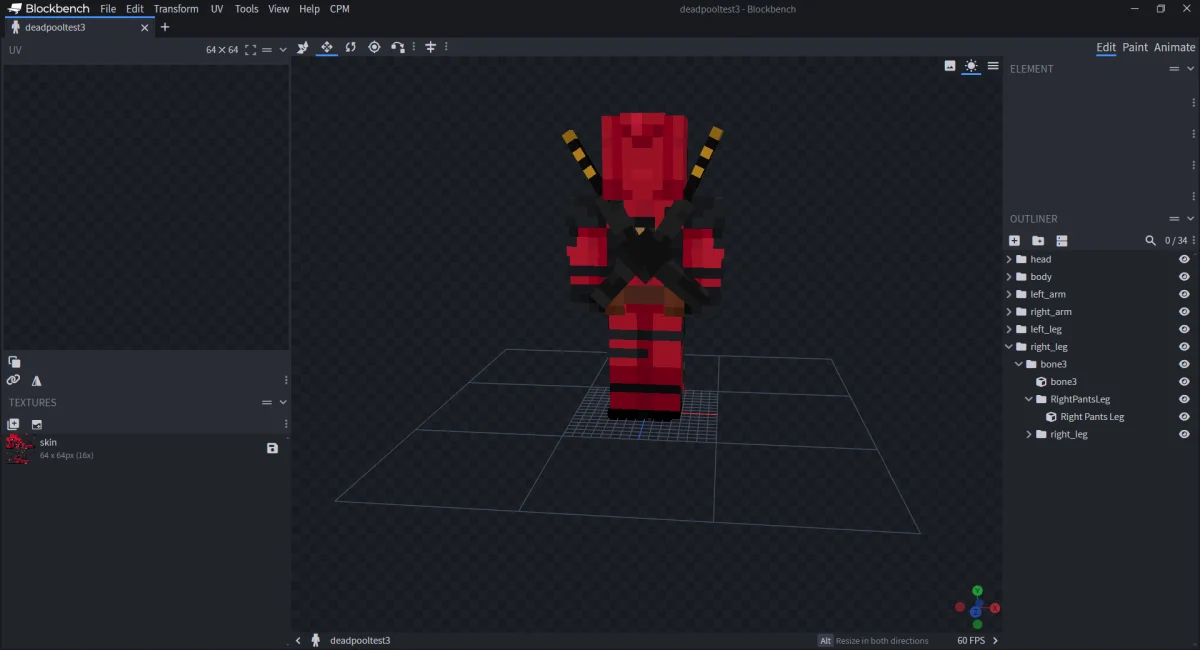Viewport: 1200px width, 650px height.
Task: Open the File menu
Action: [108, 8]
